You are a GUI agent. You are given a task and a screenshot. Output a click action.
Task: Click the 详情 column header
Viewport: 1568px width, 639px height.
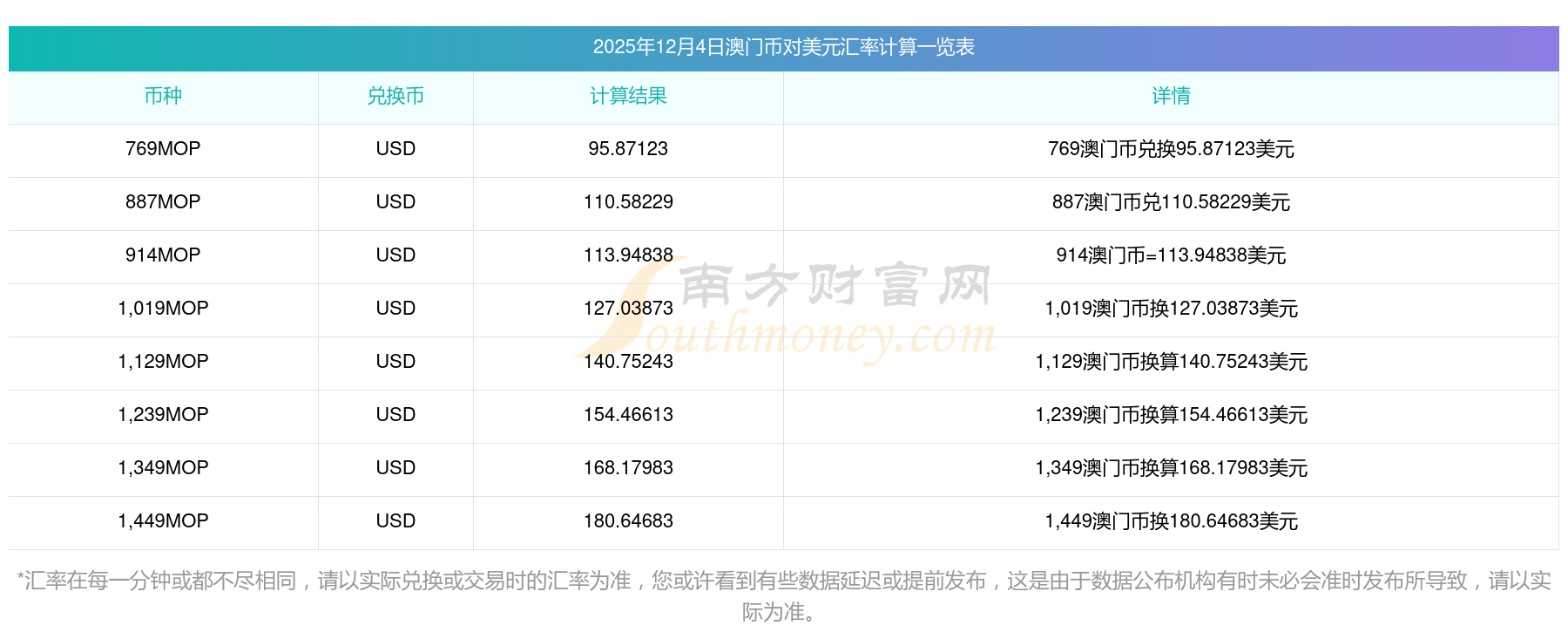[x=1171, y=97]
